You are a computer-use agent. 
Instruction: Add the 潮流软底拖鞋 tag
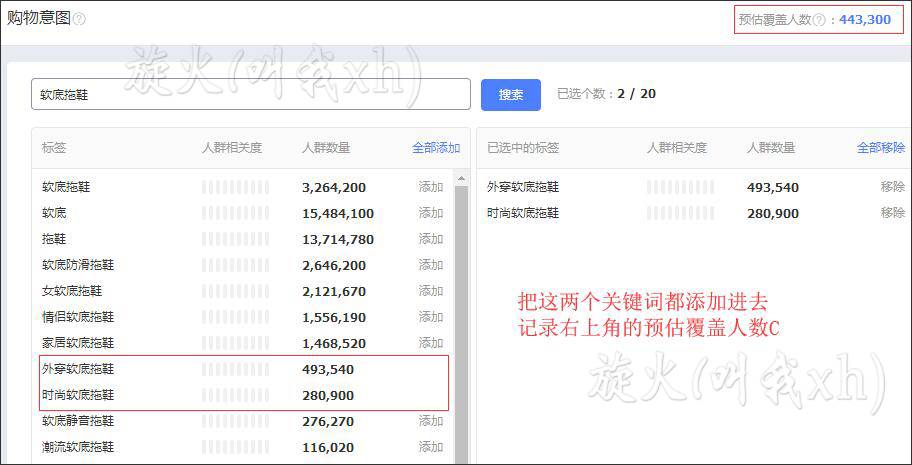431,447
